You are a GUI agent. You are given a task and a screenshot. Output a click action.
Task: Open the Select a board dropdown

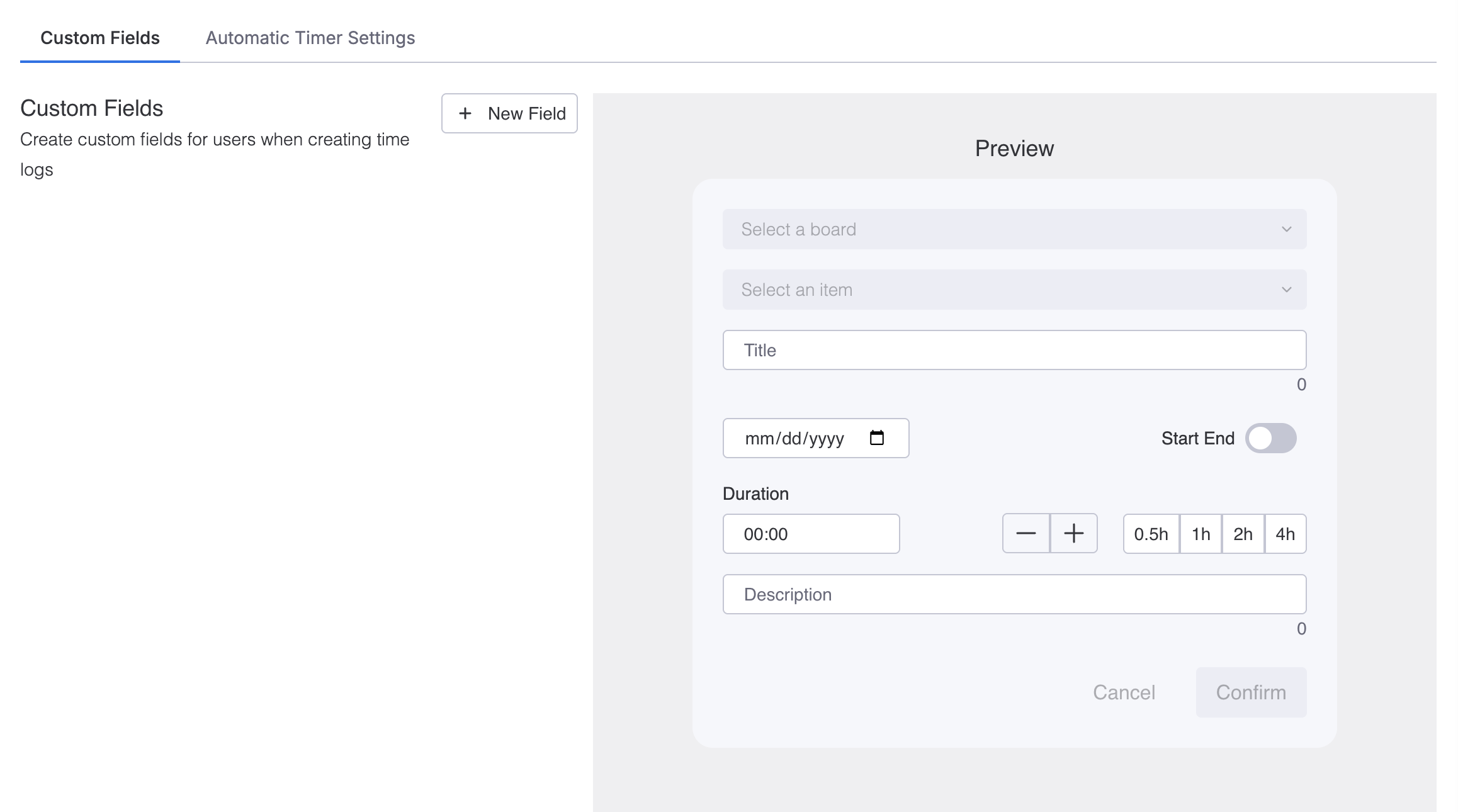1014,229
